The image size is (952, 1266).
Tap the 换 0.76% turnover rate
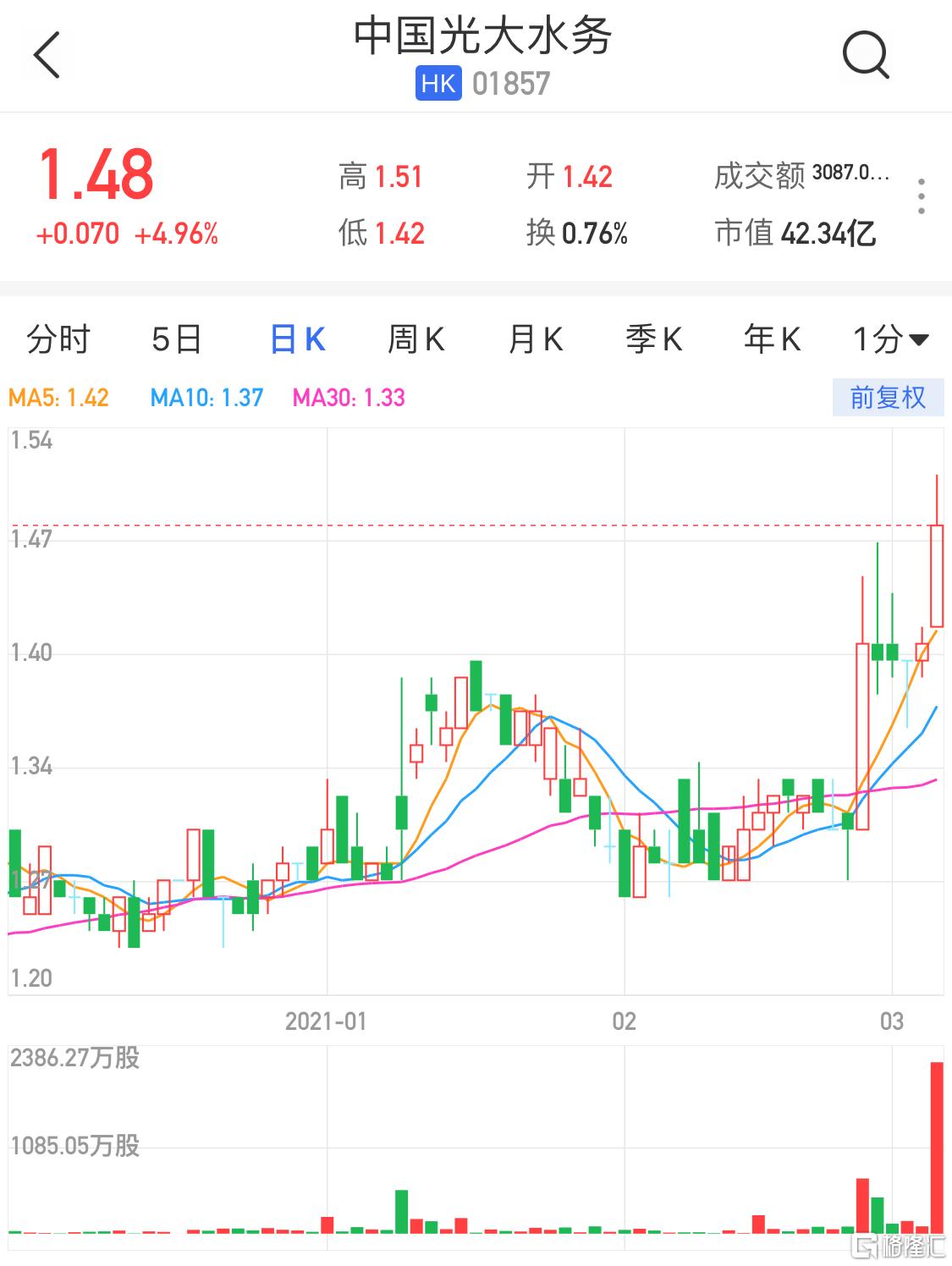pos(577,233)
